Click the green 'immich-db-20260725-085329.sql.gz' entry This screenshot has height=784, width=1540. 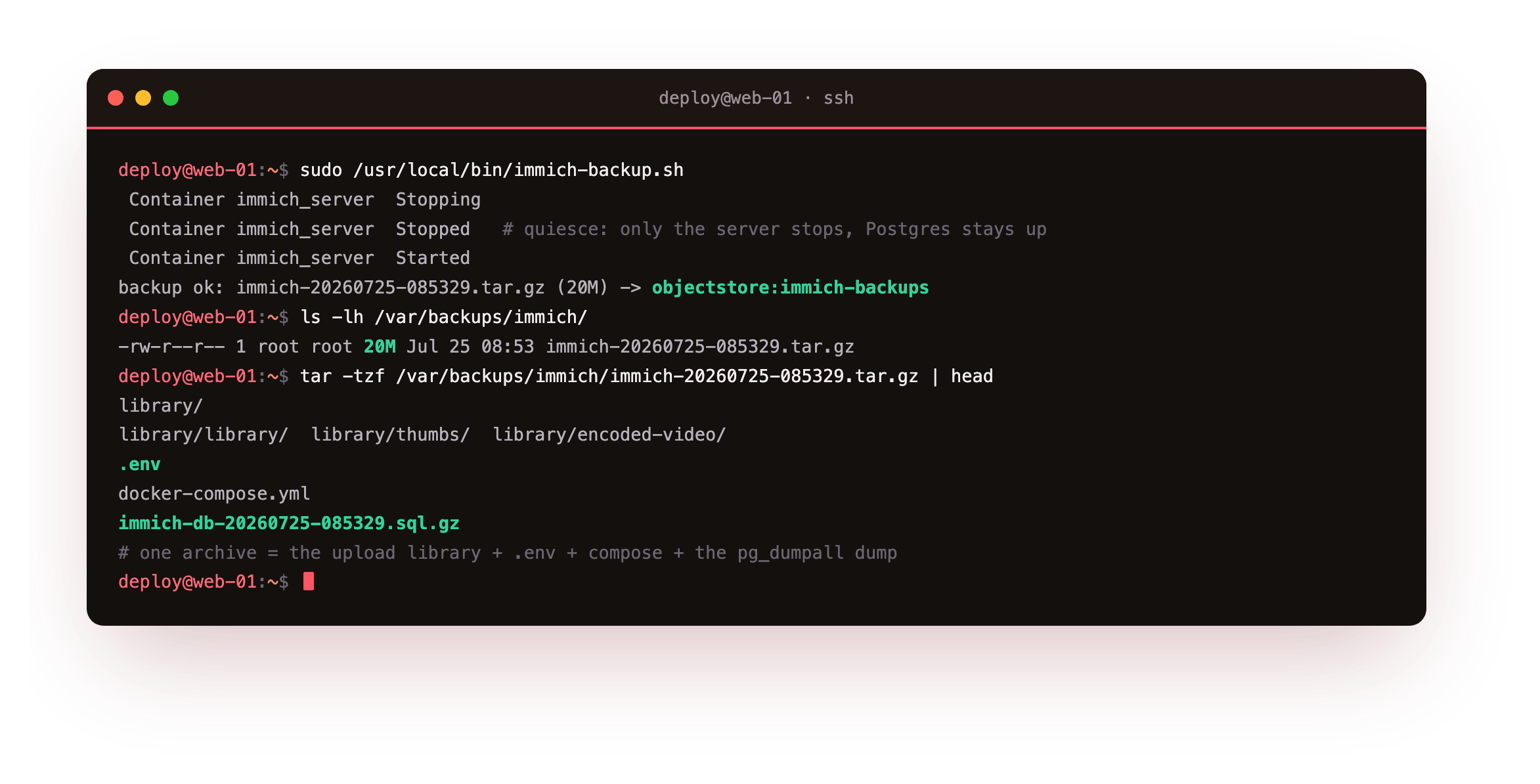pyautogui.click(x=289, y=523)
